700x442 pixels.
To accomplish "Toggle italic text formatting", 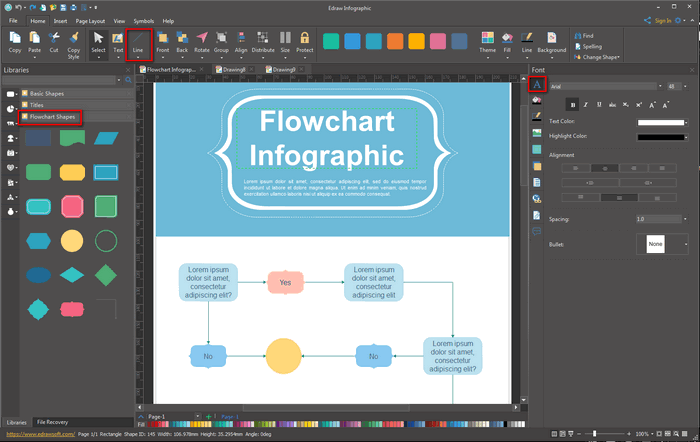I will (585, 103).
